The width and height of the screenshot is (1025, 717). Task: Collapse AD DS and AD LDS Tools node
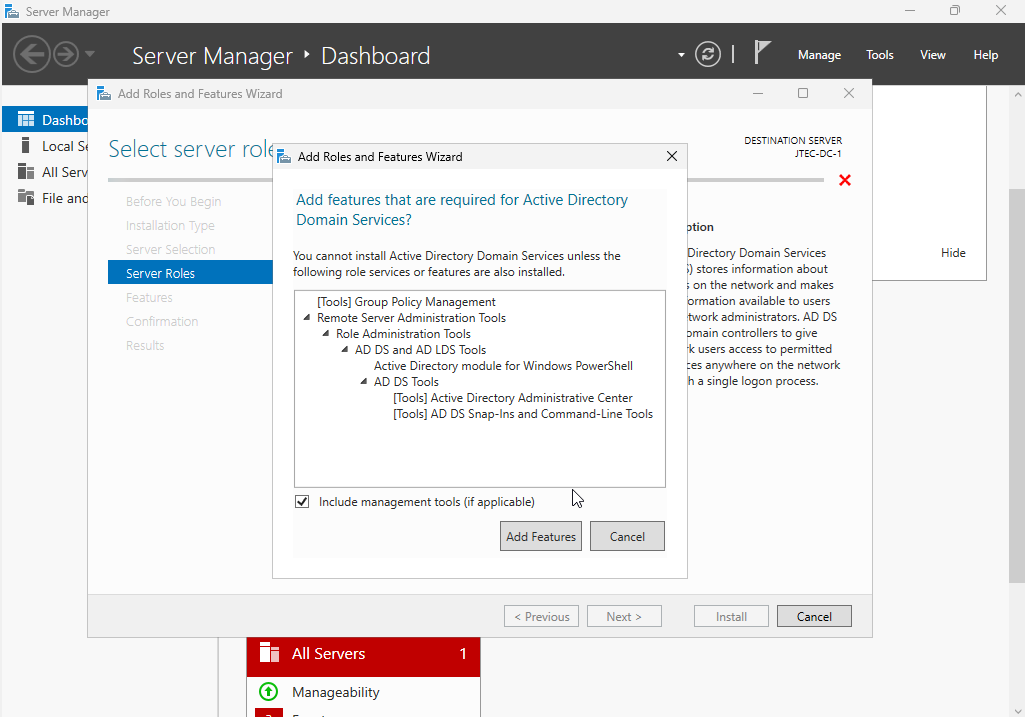point(344,350)
